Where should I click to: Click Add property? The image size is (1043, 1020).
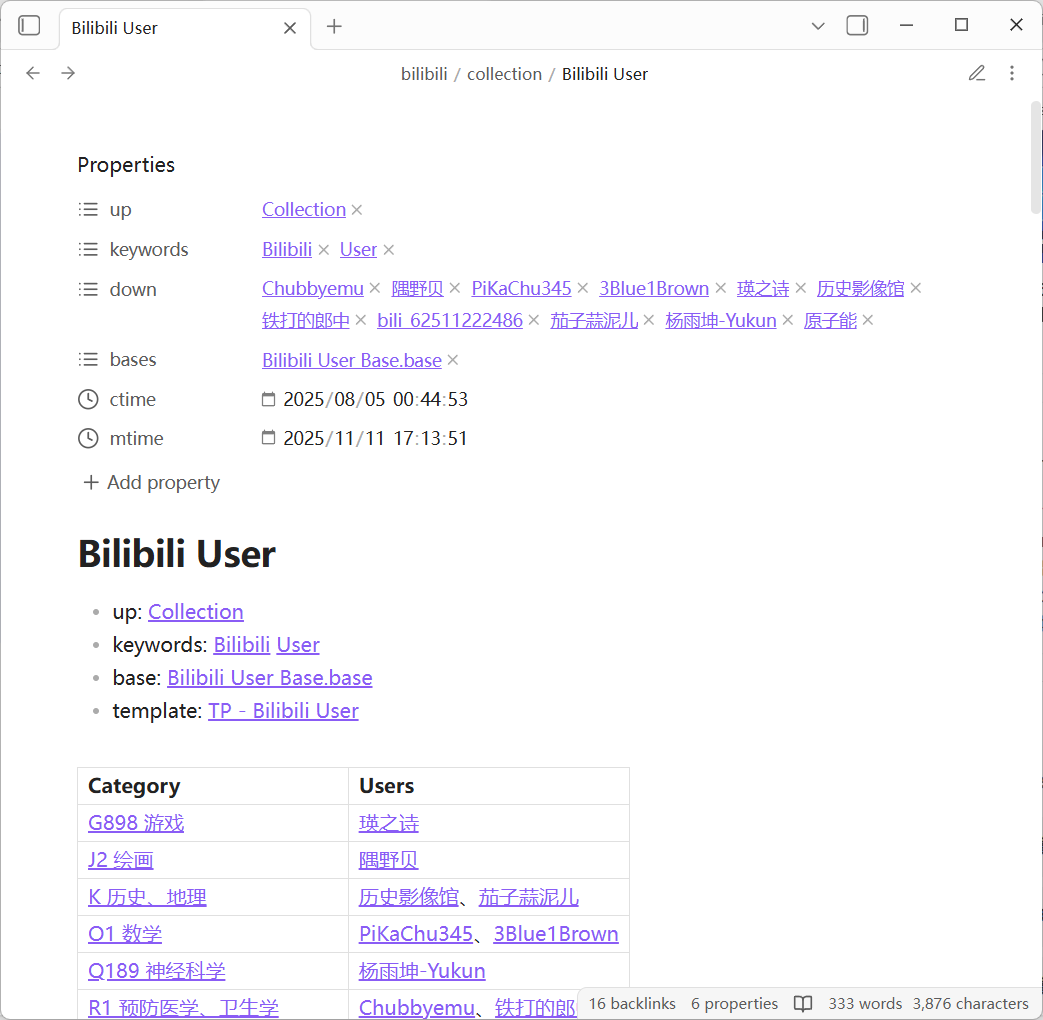pos(151,482)
